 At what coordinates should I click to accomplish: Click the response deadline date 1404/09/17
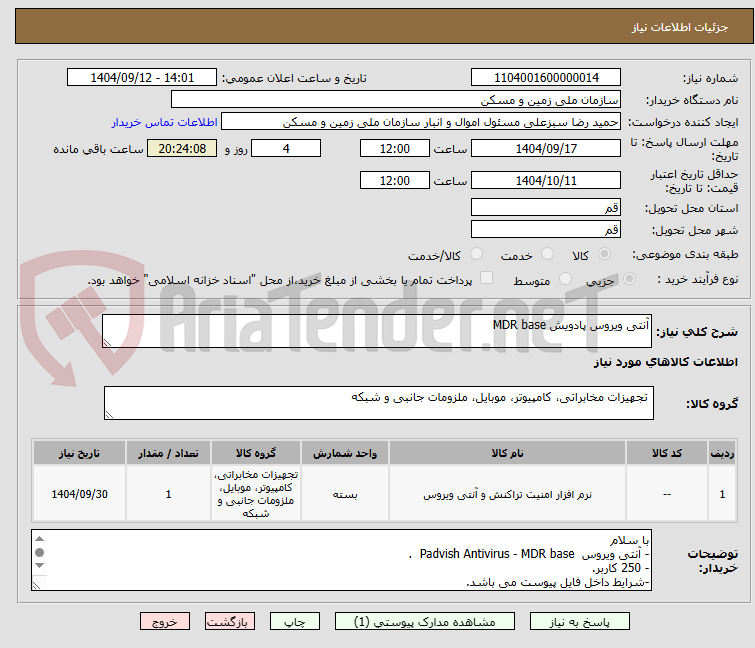546,148
